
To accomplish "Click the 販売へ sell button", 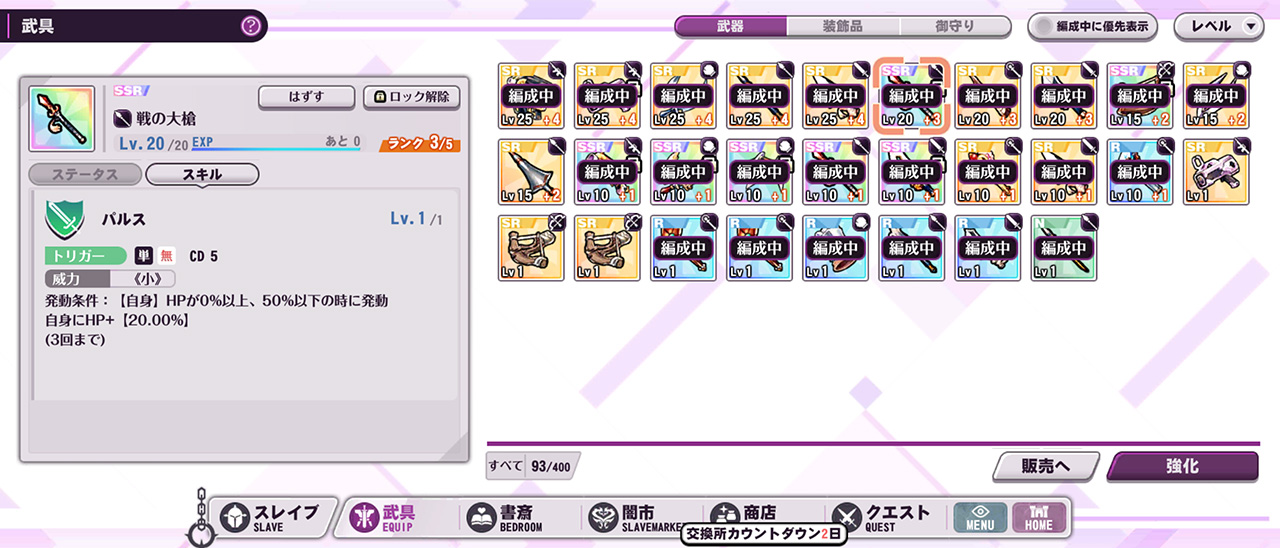I will point(1046,466).
